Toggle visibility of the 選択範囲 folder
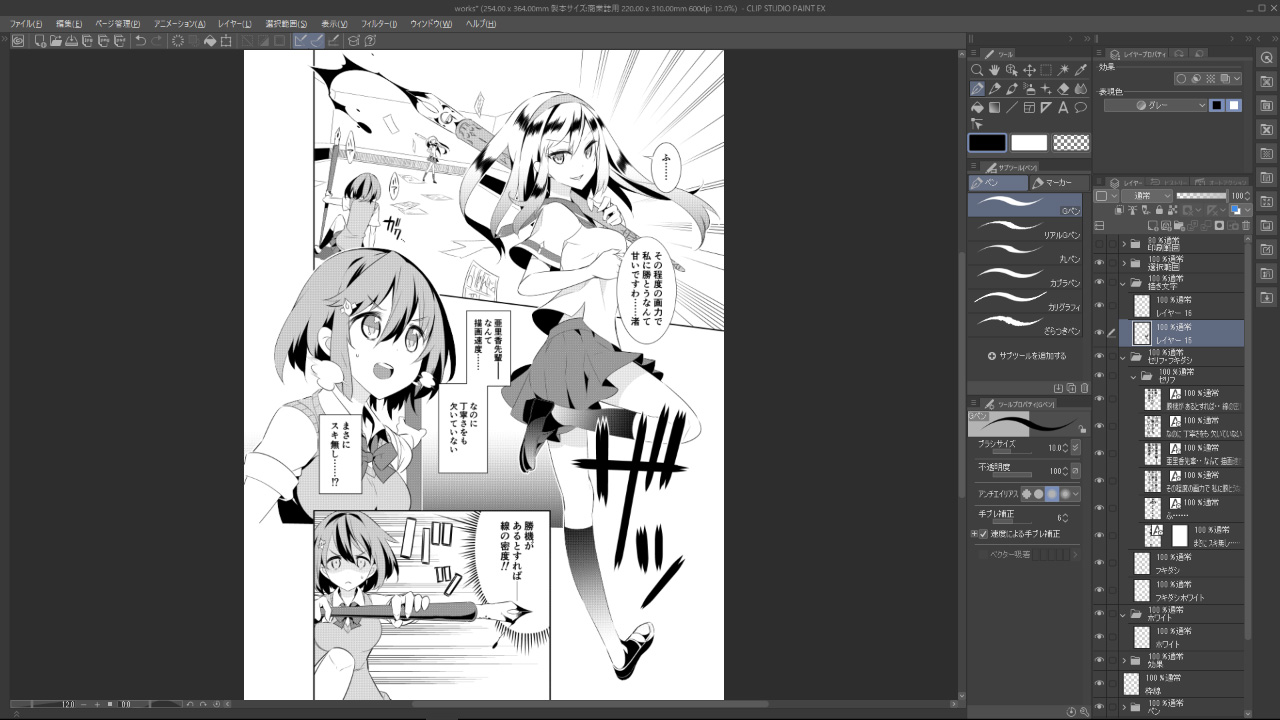1280x720 pixels. (x=1099, y=264)
